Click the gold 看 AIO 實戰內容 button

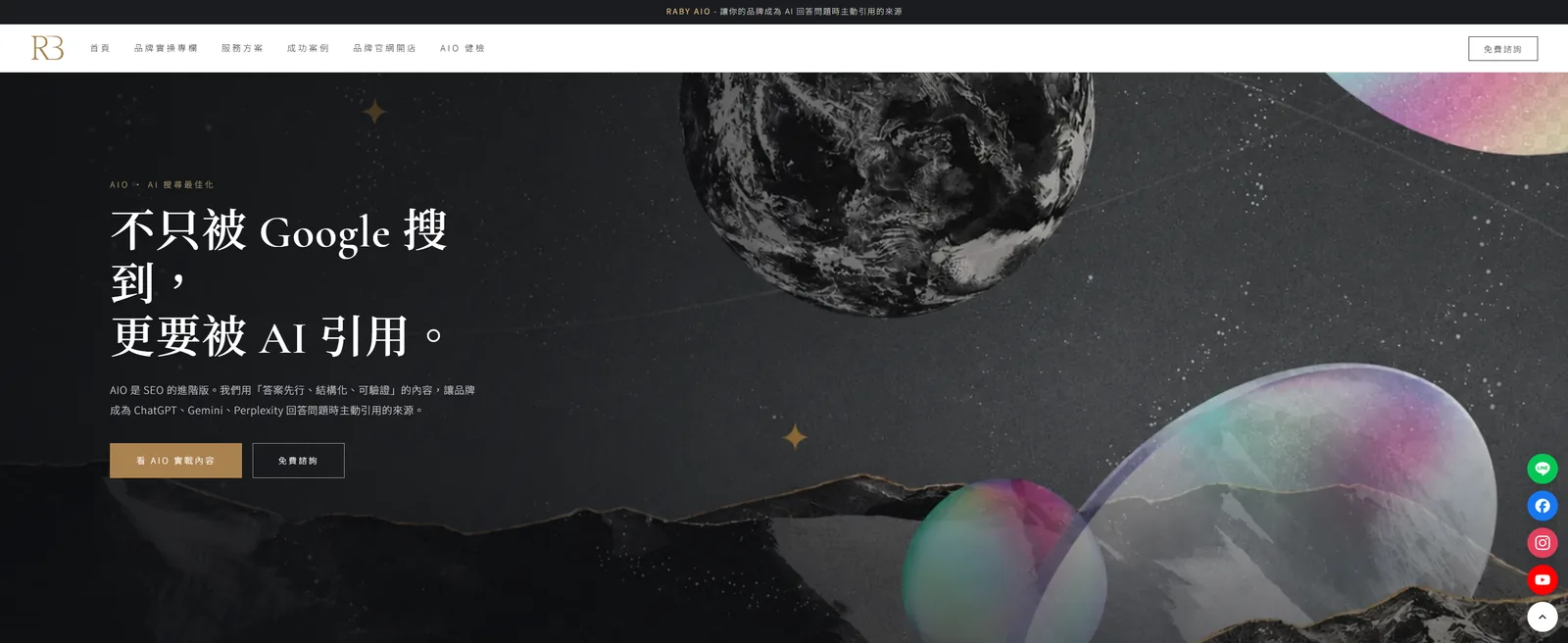pyautogui.click(x=175, y=461)
